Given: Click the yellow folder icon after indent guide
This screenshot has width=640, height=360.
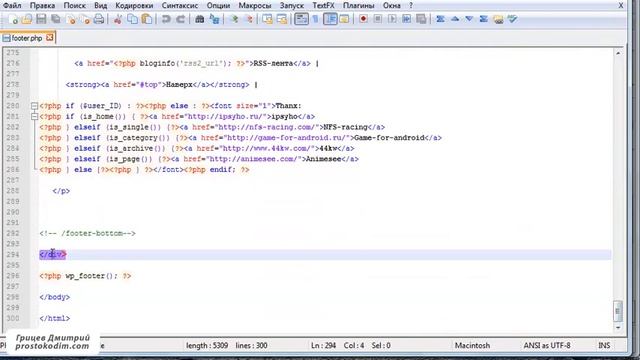Looking at the screenshot, I should 344,19.
